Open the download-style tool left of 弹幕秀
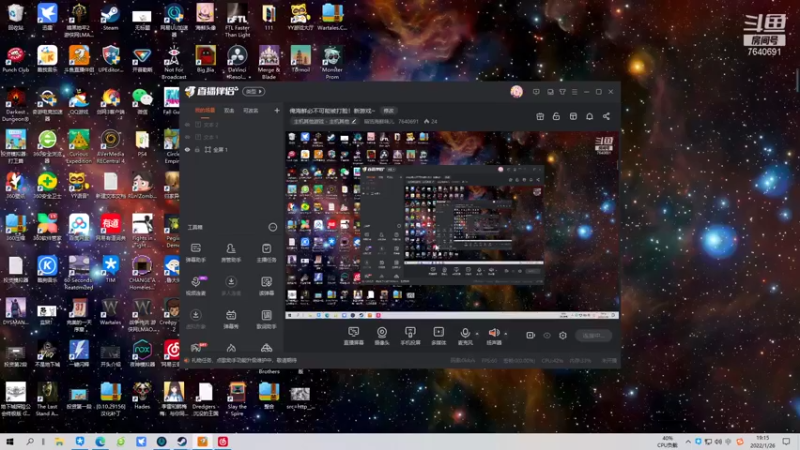 (195, 319)
